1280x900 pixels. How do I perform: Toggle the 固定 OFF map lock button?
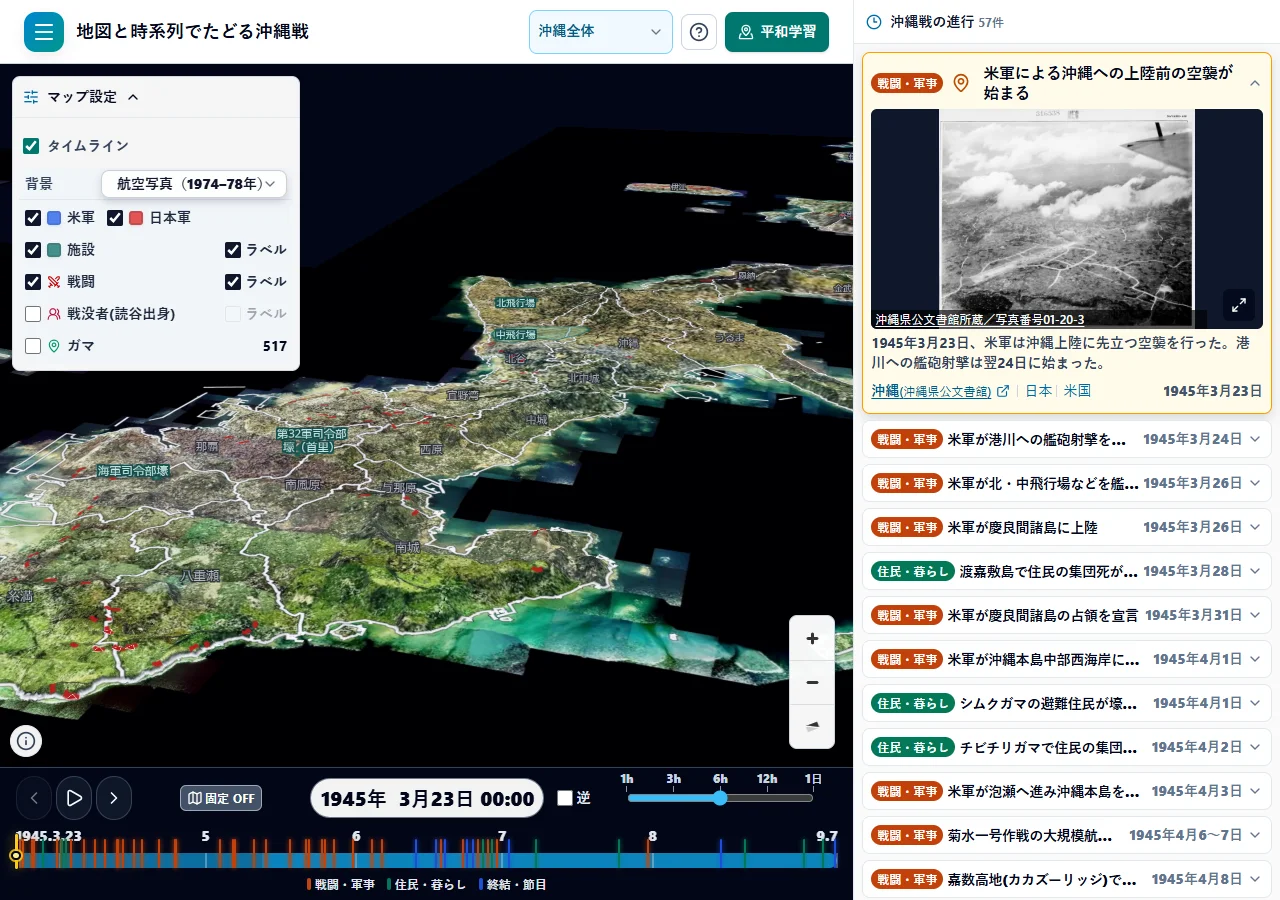[x=221, y=798]
